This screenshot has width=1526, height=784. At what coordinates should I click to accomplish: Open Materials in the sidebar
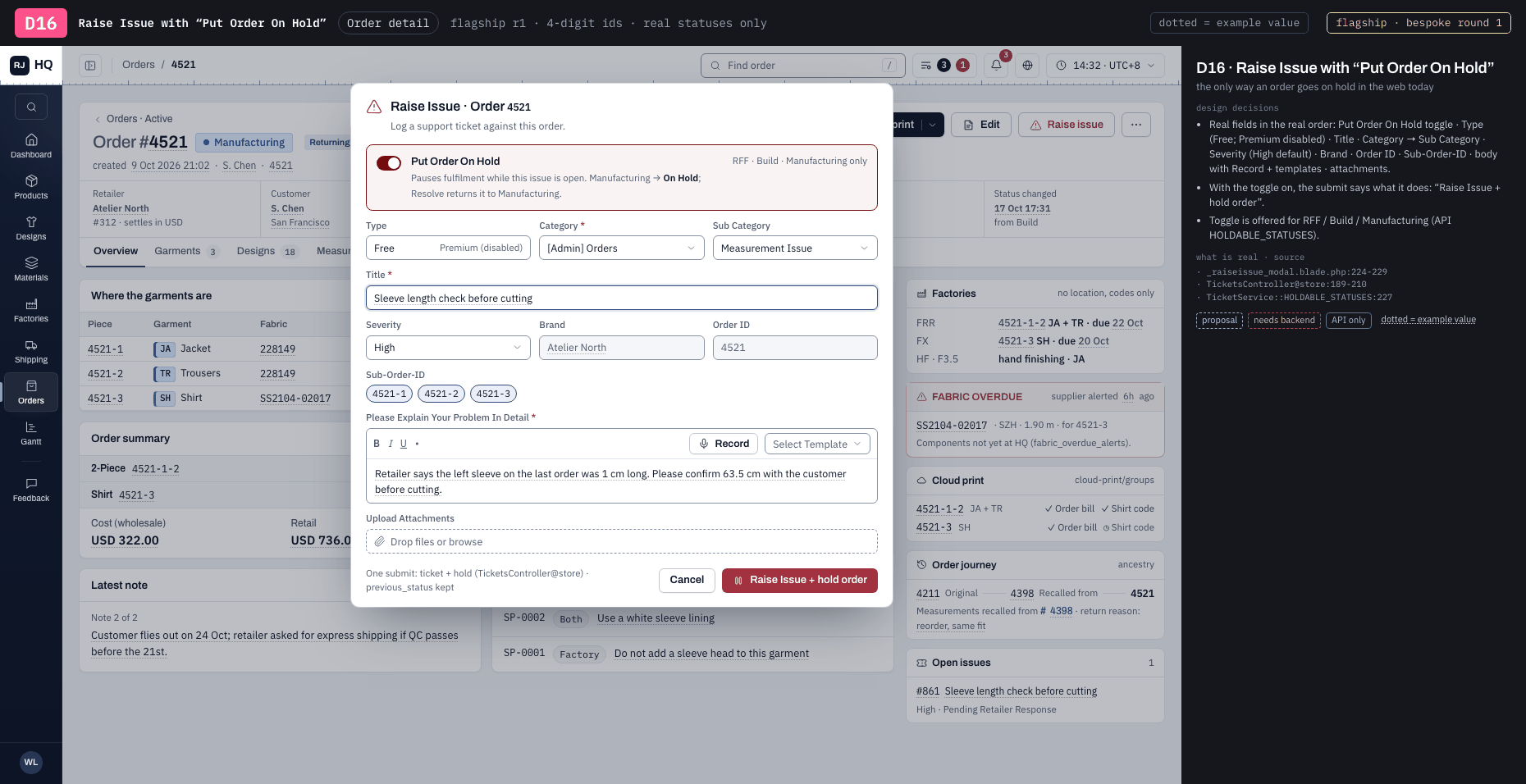(31, 268)
